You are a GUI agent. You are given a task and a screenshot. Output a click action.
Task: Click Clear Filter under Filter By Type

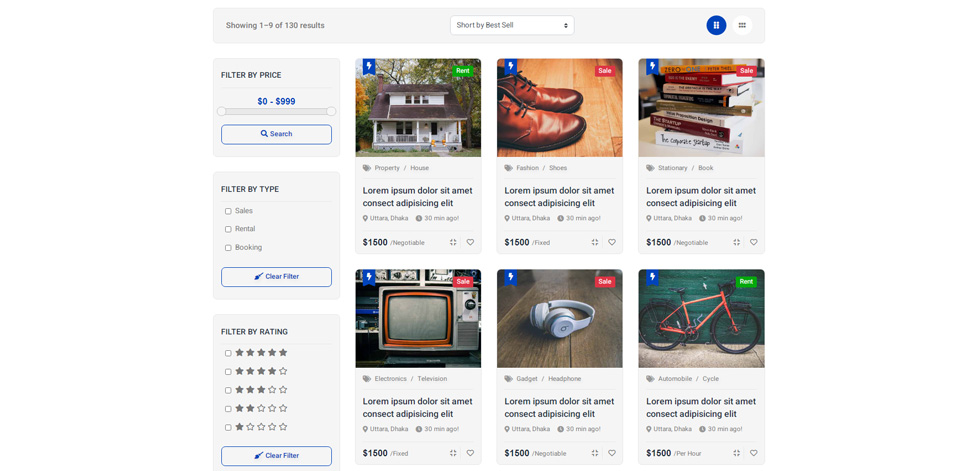pyautogui.click(x=276, y=277)
